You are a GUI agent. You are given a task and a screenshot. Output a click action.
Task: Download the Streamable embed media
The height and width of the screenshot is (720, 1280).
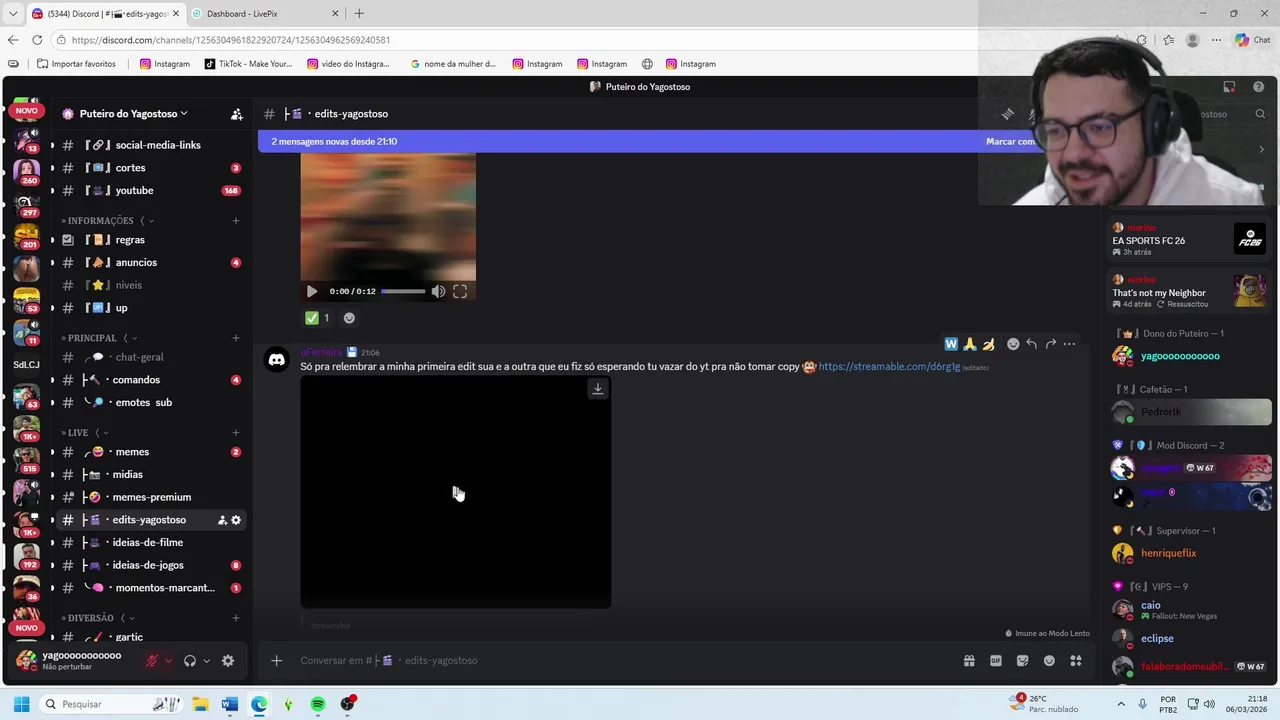[x=598, y=389]
